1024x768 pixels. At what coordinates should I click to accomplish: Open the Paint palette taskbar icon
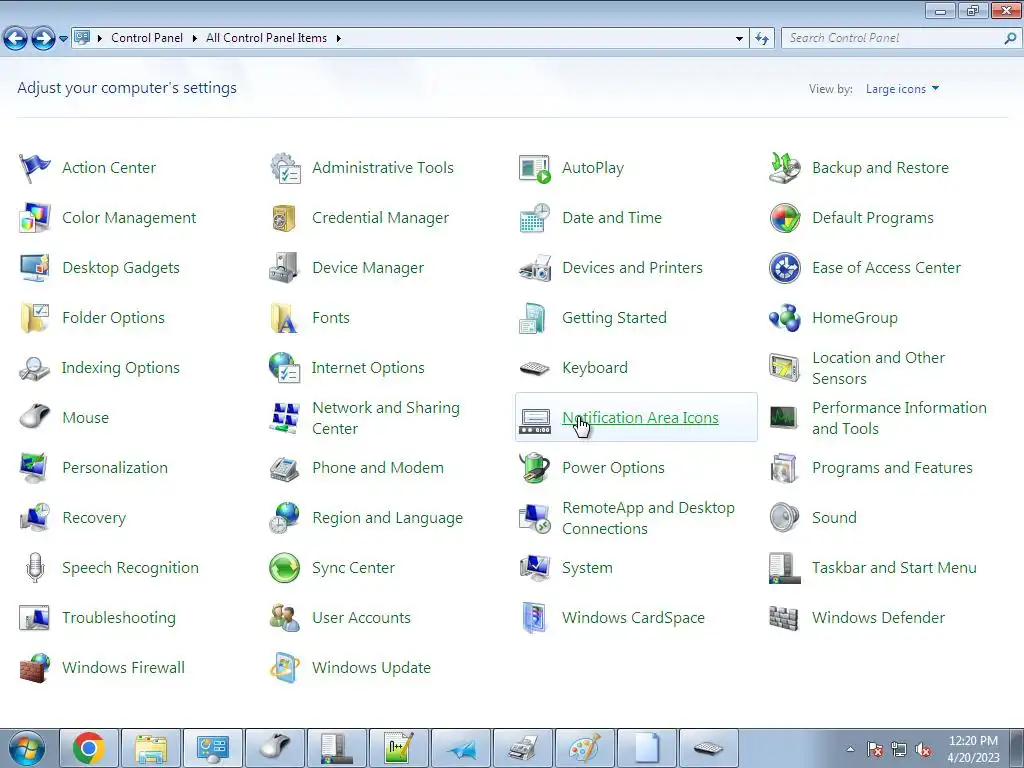(x=584, y=748)
